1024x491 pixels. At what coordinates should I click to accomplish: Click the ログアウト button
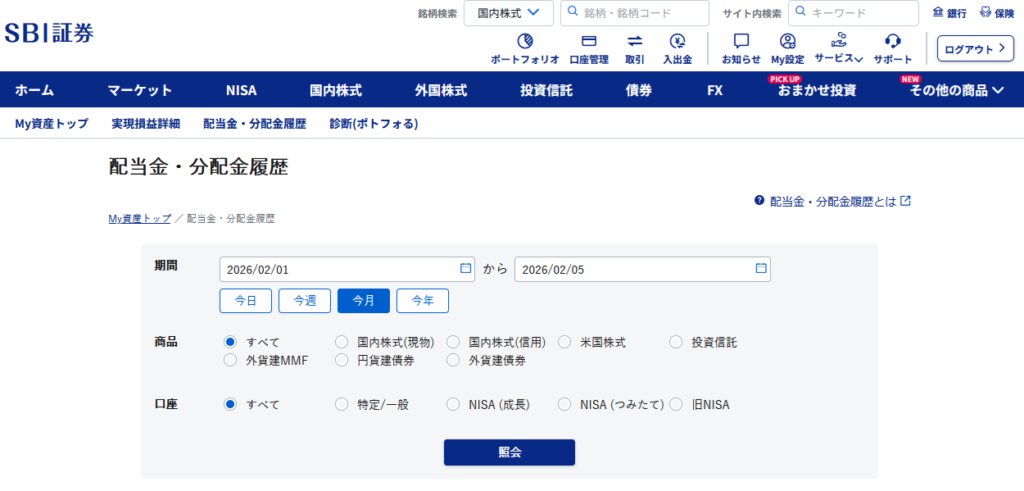968,48
